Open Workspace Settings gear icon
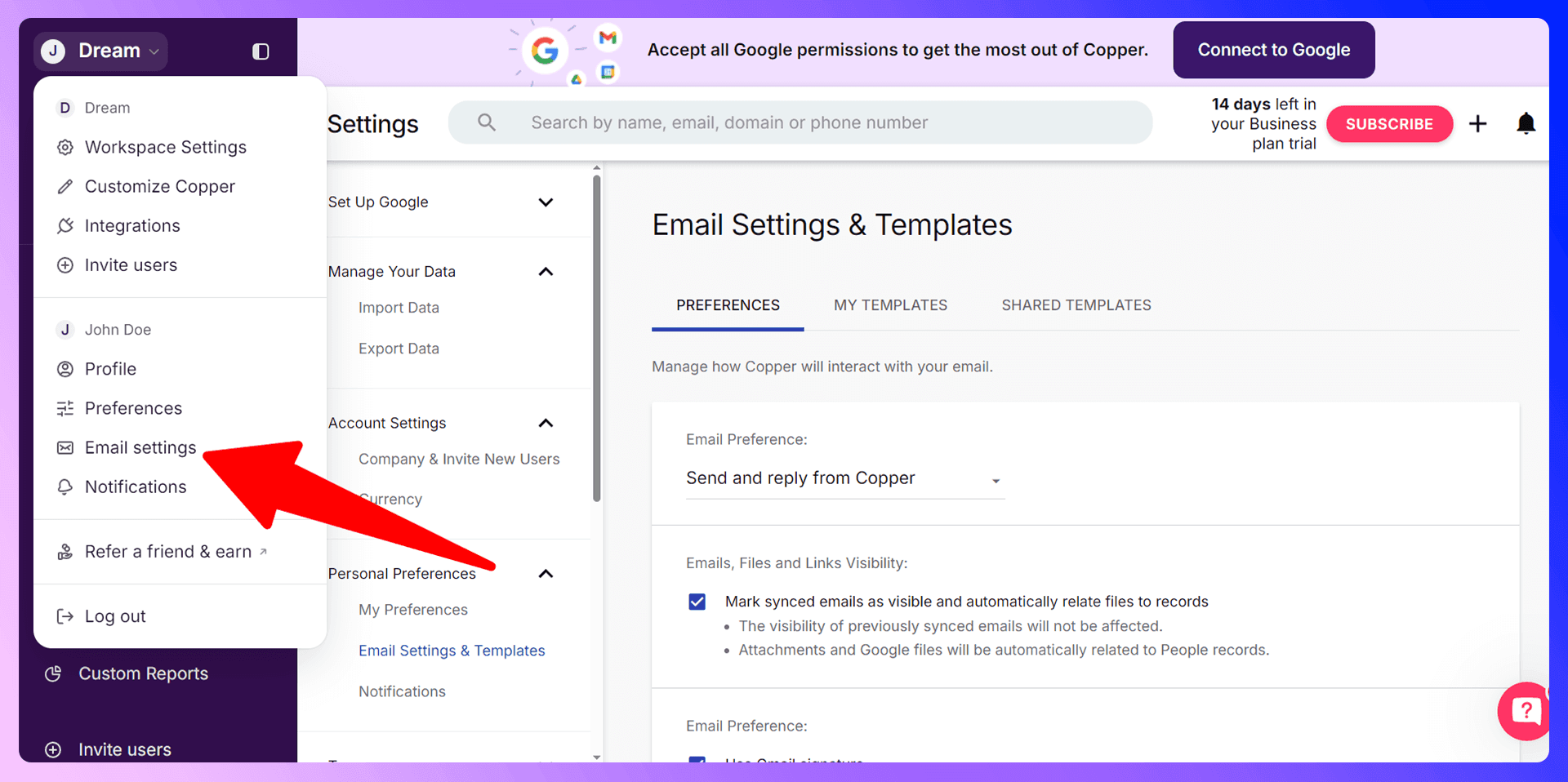Viewport: 1568px width, 782px height. pyautogui.click(x=65, y=147)
